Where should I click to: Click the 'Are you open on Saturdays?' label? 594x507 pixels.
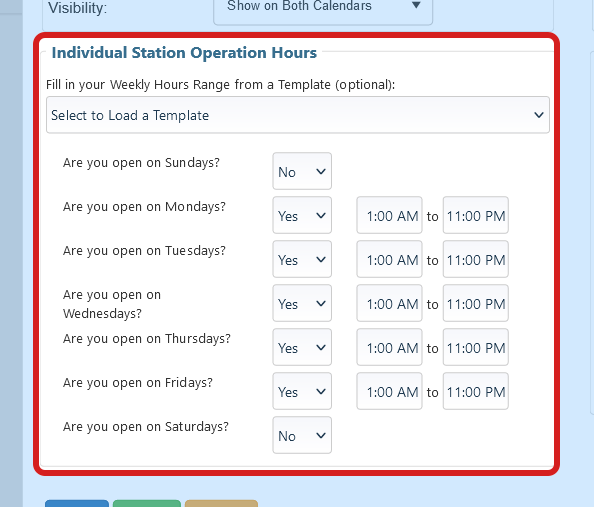click(146, 427)
